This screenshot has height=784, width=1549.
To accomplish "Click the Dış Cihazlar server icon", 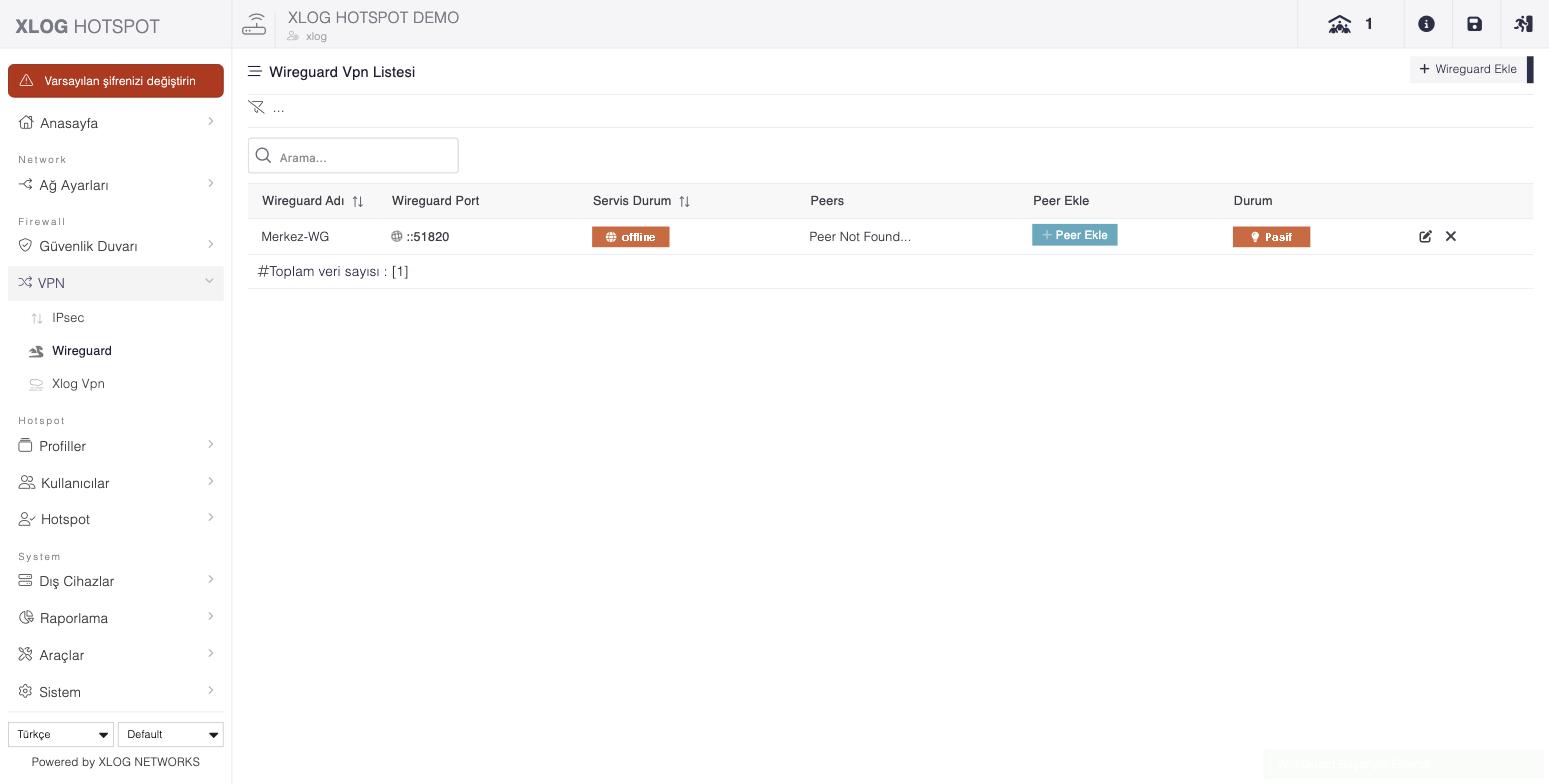I will [26, 580].
